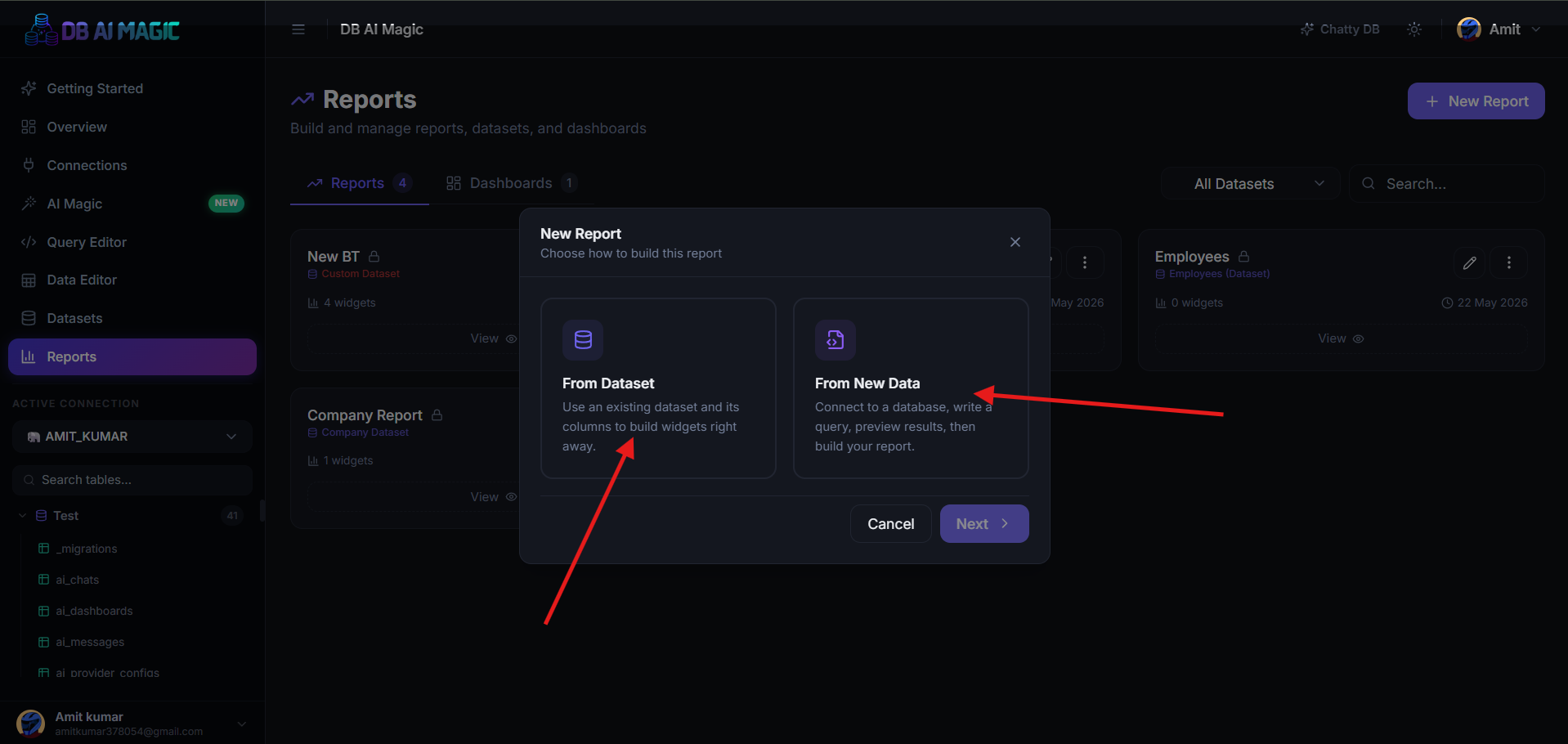1568x744 pixels.
Task: Click the New Report button
Action: point(1476,101)
